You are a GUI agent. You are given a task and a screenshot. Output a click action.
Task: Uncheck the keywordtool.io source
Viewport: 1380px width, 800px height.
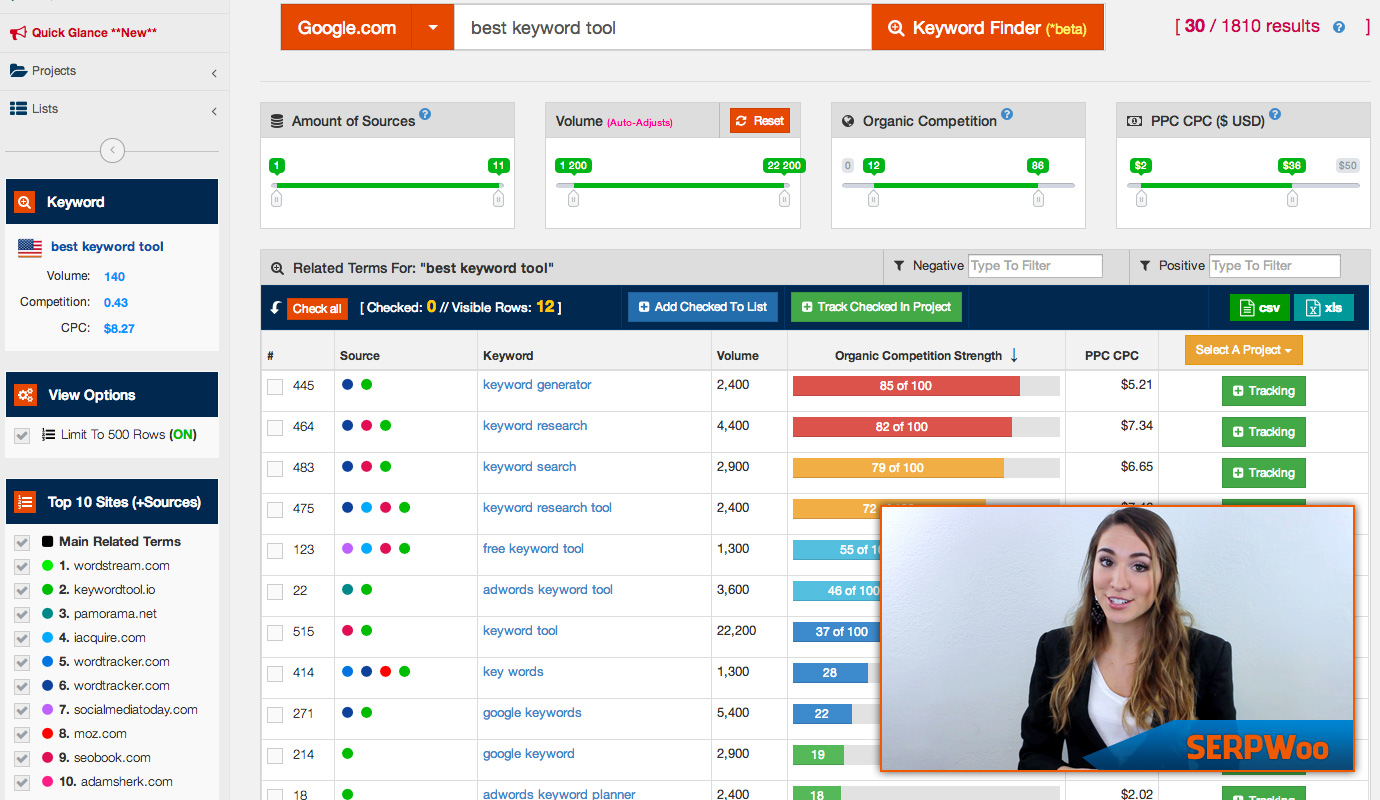point(22,590)
